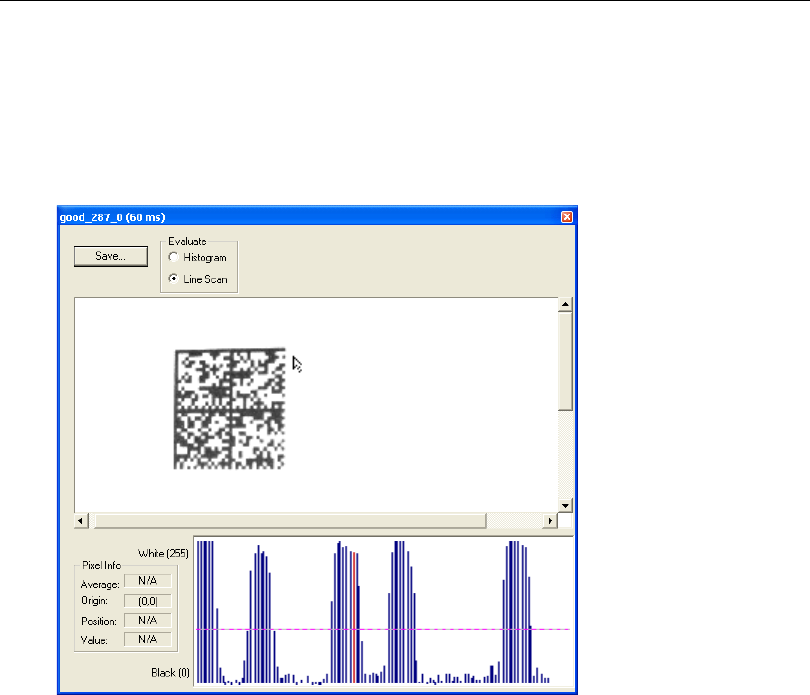Select the Histogram radio option
This screenshot has height=695, width=810.
[174, 258]
